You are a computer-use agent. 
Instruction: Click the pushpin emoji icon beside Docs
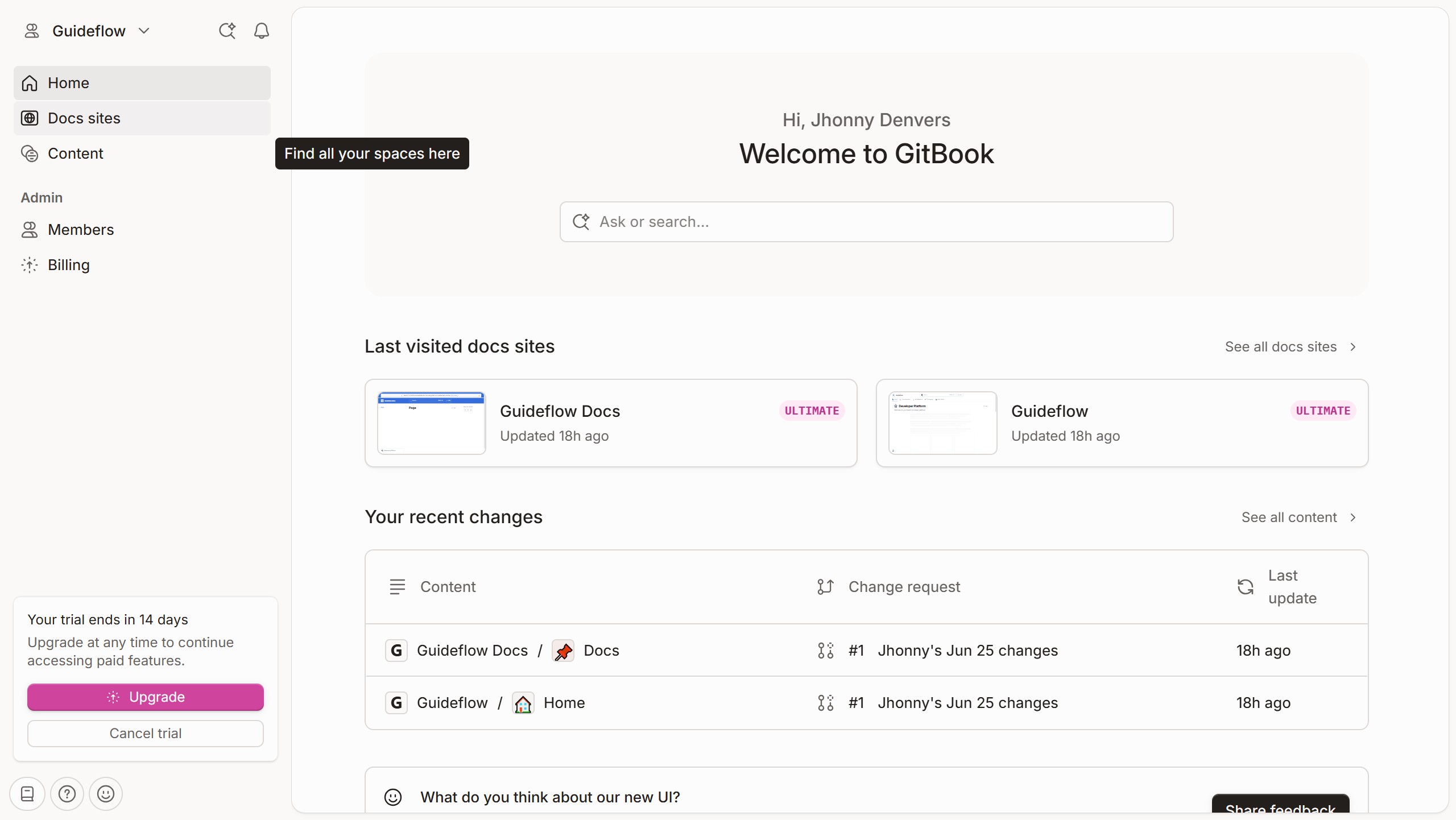[563, 651]
